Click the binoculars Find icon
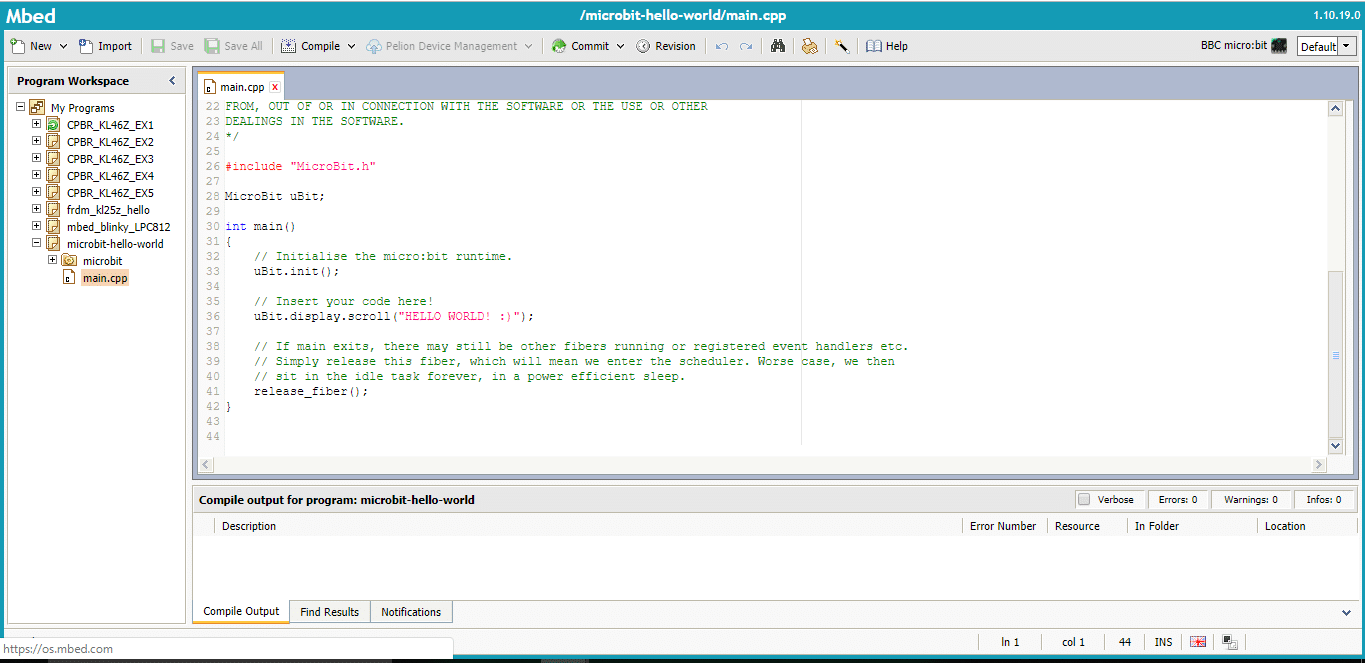The height and width of the screenshot is (663, 1365). (778, 46)
